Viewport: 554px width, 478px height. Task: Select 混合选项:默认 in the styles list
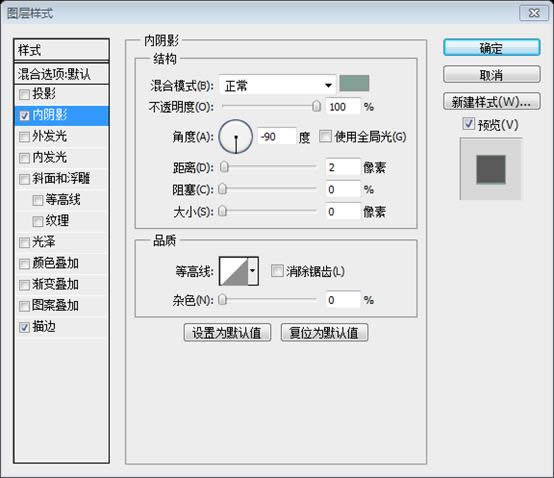61,74
